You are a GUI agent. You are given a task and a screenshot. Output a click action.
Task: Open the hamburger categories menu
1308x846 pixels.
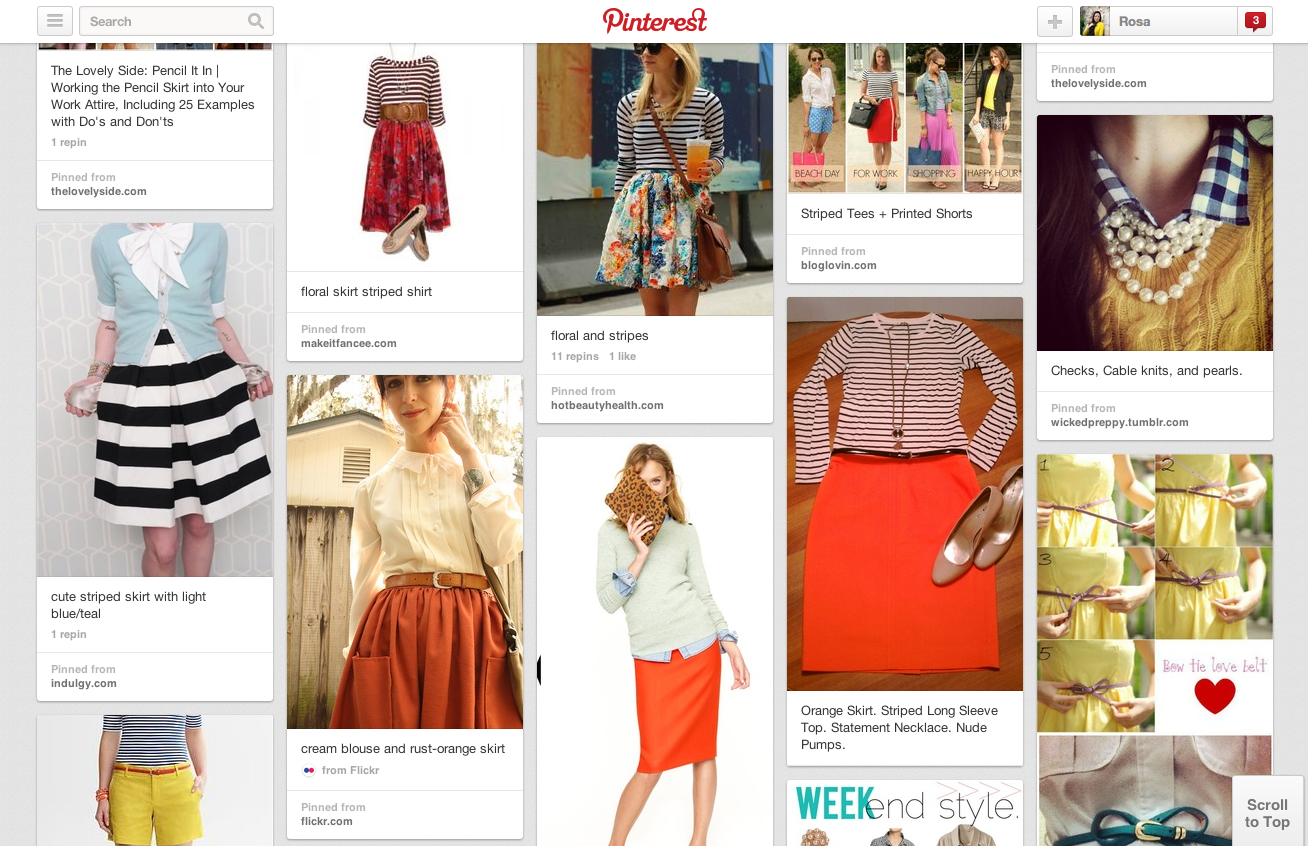[55, 21]
